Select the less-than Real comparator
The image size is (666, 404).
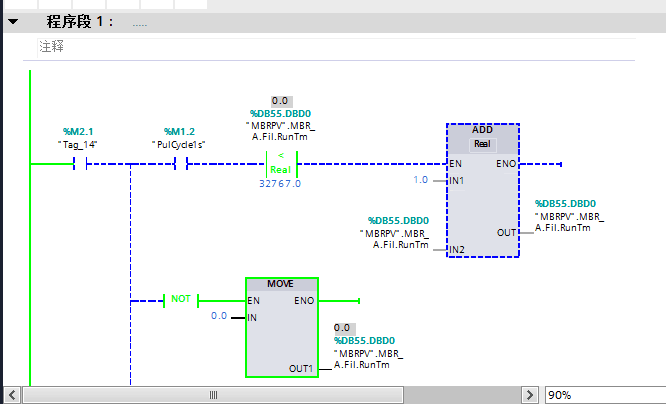[x=281, y=164]
